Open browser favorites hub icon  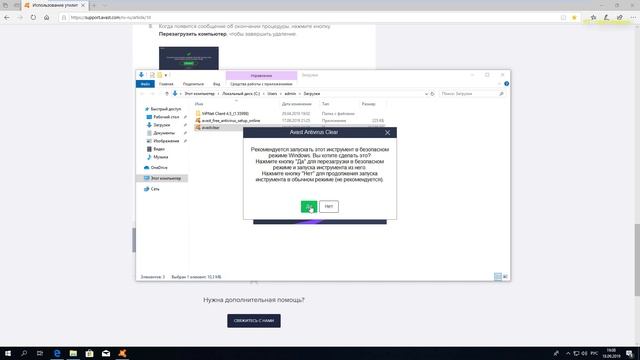(593, 18)
